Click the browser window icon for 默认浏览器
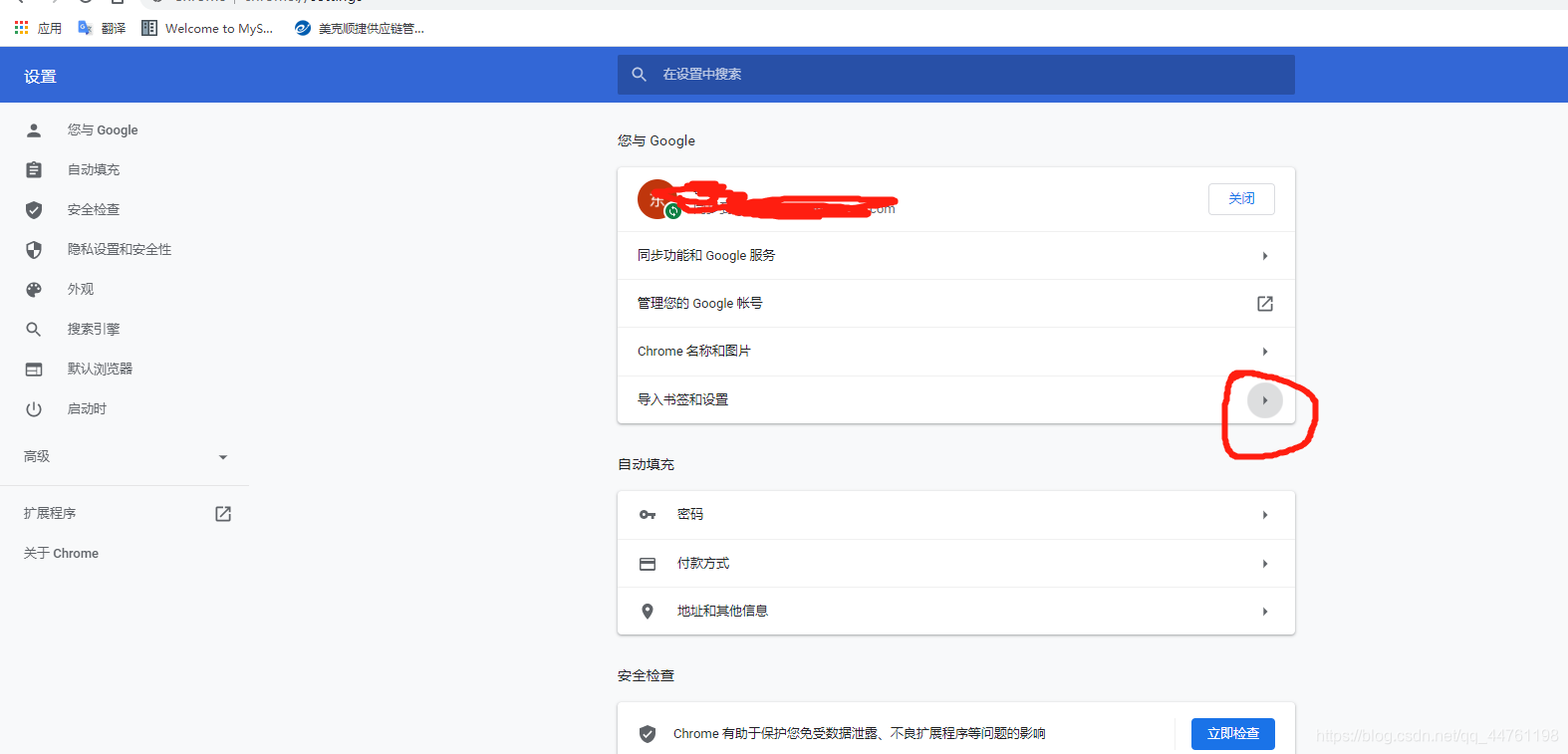Image resolution: width=1568 pixels, height=754 pixels. click(34, 370)
